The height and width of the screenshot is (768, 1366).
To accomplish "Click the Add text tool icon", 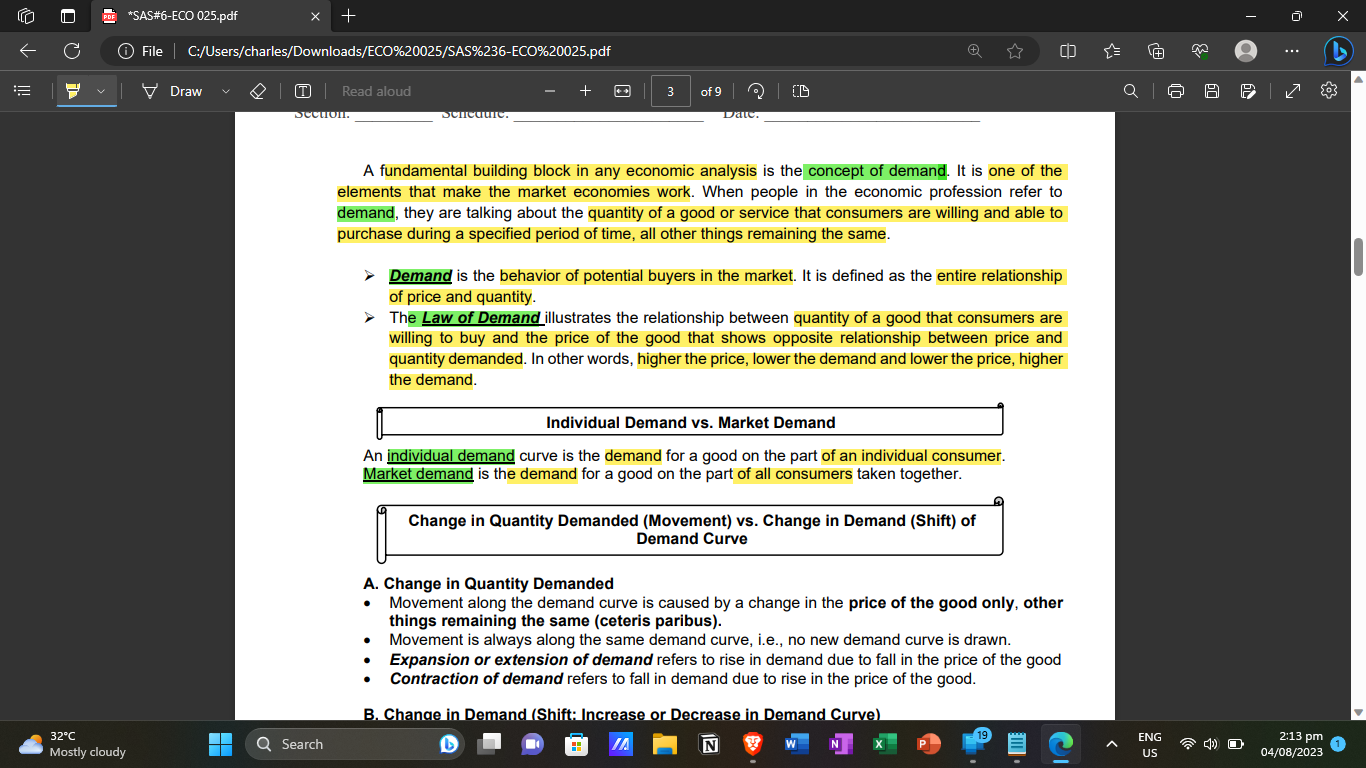I will coord(303,91).
